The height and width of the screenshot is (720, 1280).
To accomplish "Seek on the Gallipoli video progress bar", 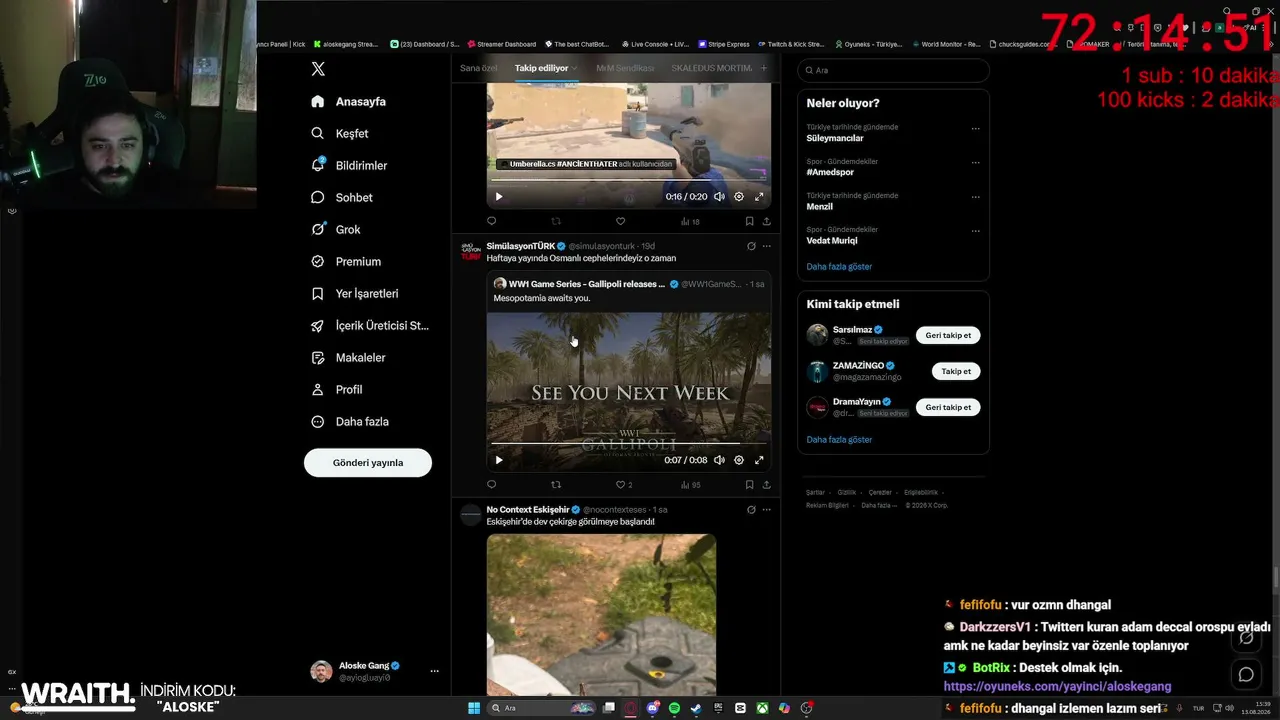I will click(x=629, y=443).
